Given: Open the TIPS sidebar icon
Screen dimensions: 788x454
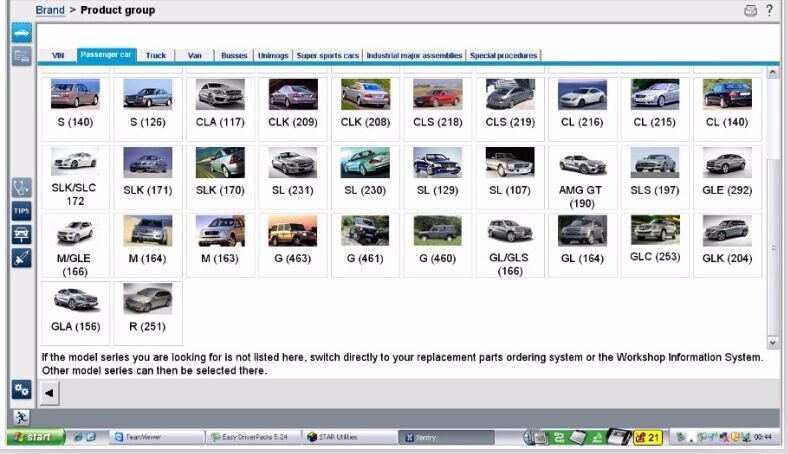Looking at the screenshot, I should pyautogui.click(x=21, y=211).
